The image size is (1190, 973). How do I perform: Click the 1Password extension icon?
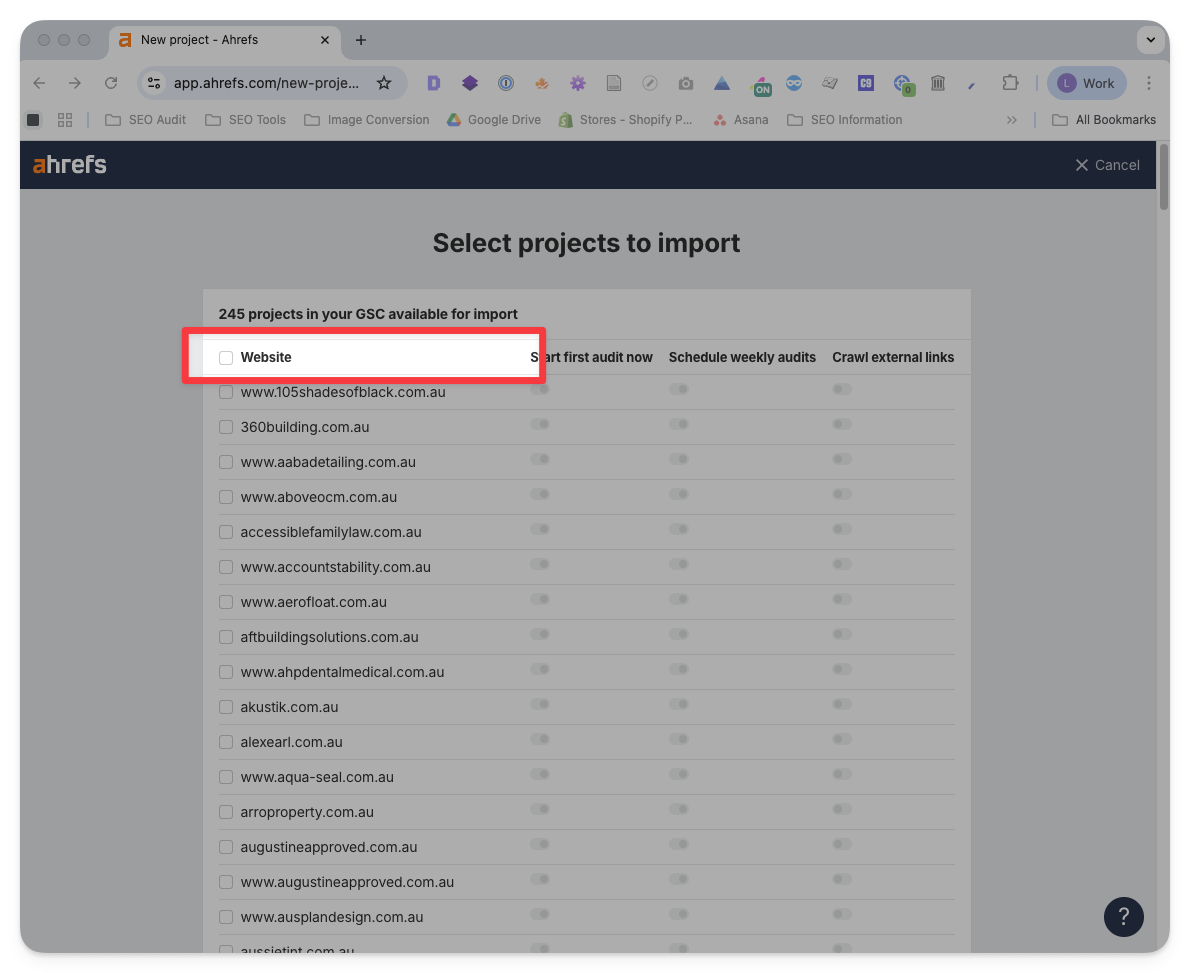pyautogui.click(x=506, y=83)
